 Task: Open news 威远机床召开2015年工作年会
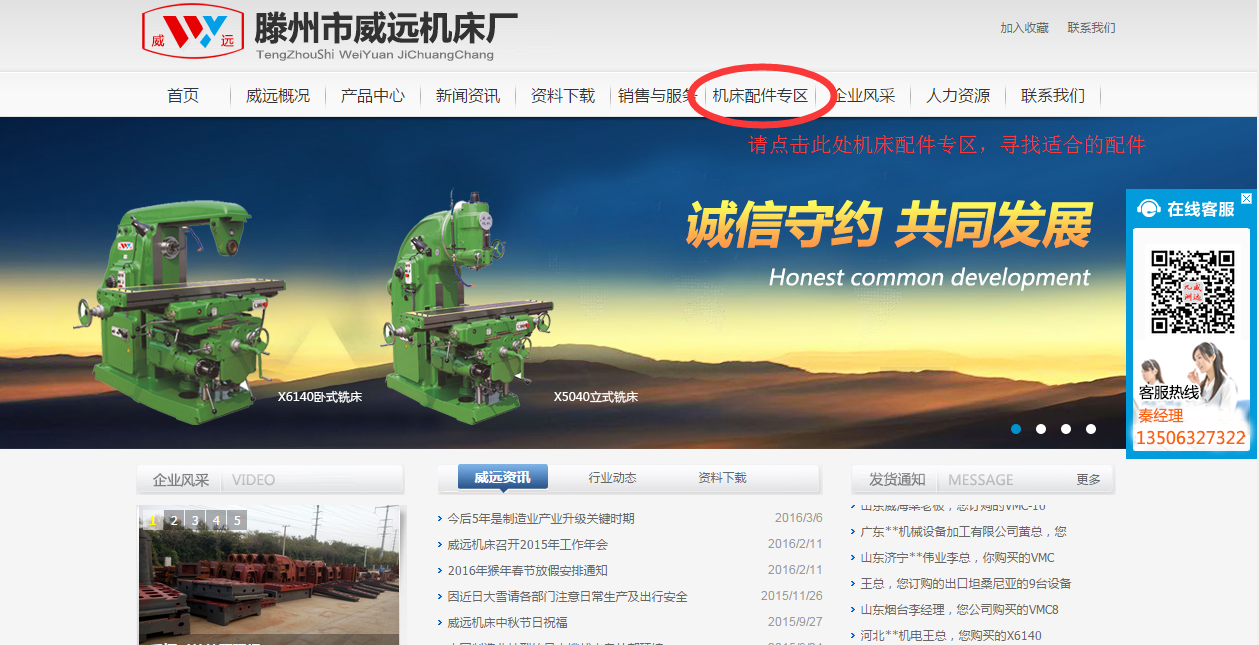(x=527, y=544)
